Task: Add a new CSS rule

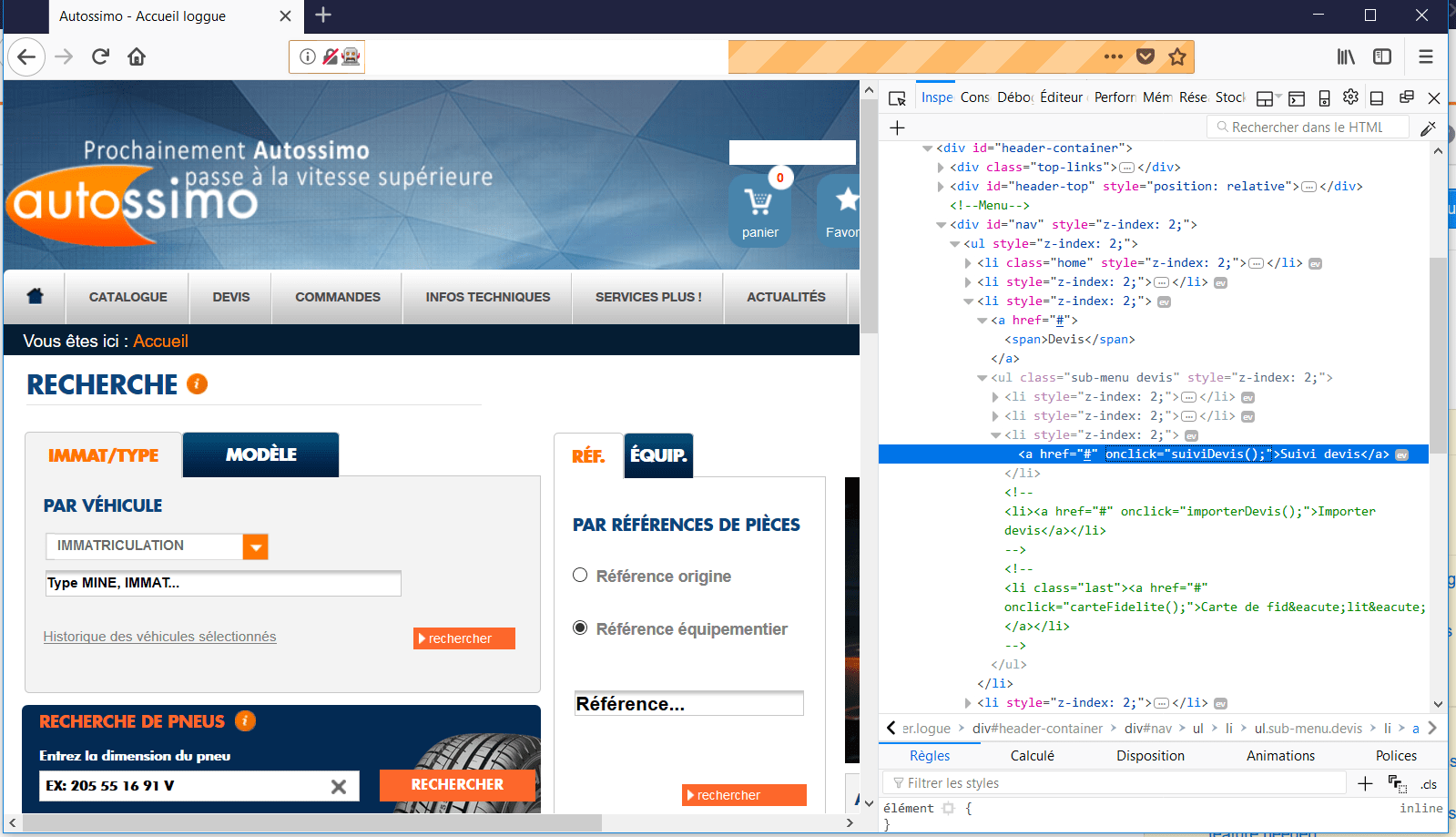Action: (1365, 783)
